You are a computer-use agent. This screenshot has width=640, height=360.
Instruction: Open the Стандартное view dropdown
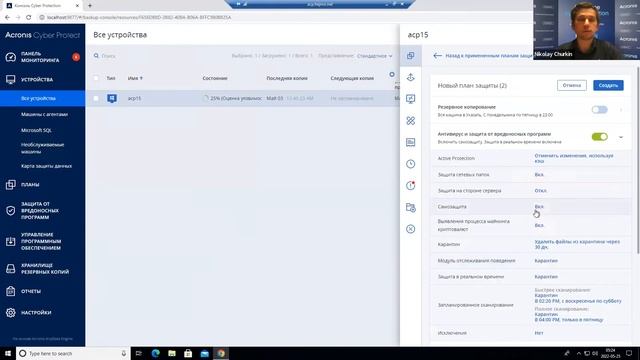[375, 56]
